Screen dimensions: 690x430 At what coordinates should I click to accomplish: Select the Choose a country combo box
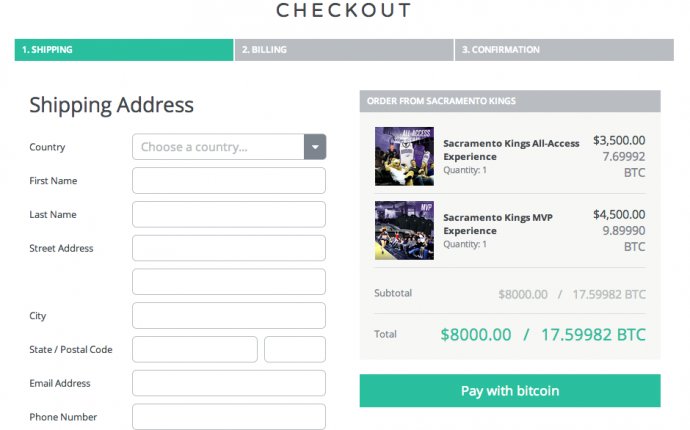[229, 147]
